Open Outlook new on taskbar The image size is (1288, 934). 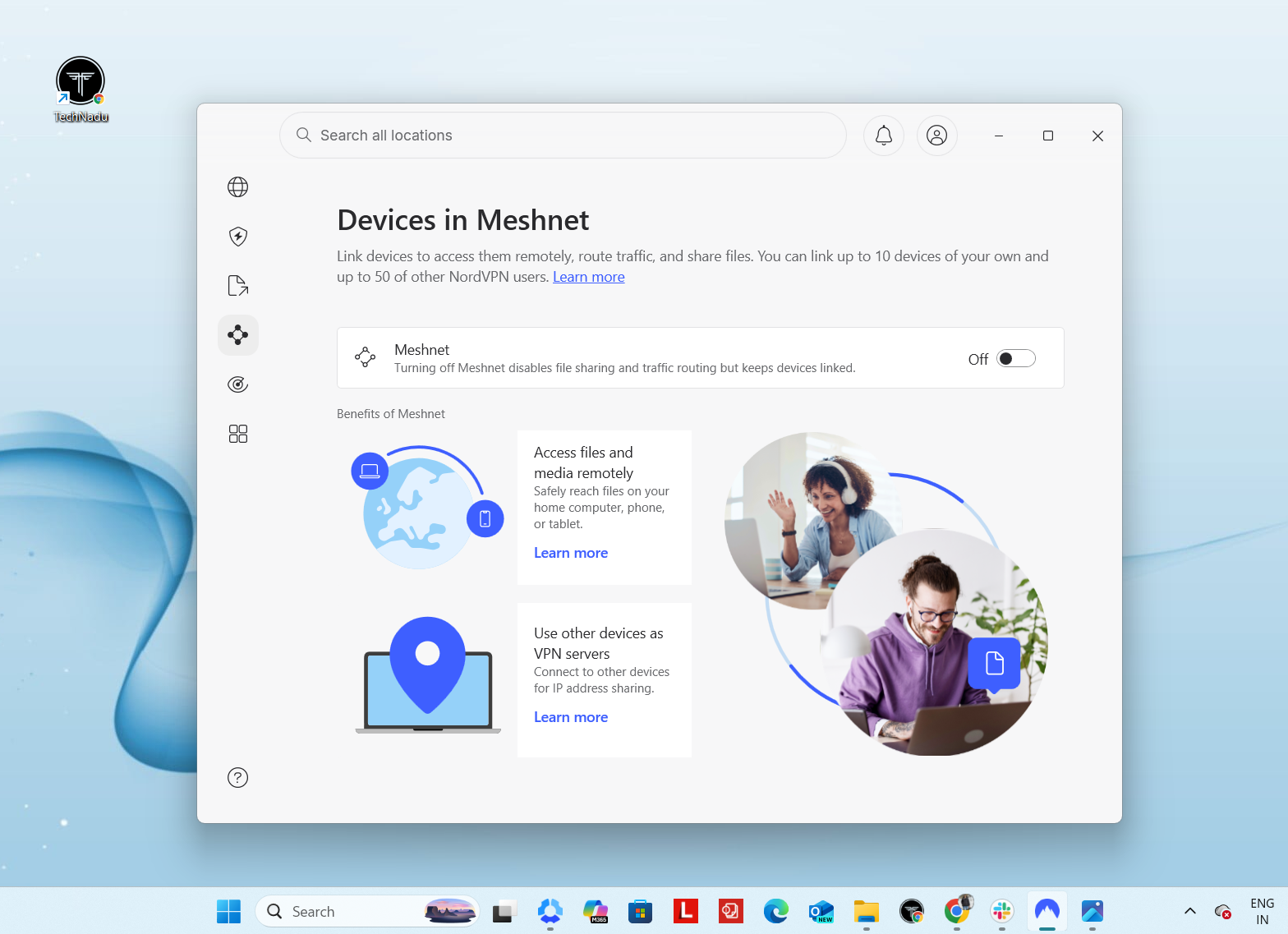tap(821, 911)
